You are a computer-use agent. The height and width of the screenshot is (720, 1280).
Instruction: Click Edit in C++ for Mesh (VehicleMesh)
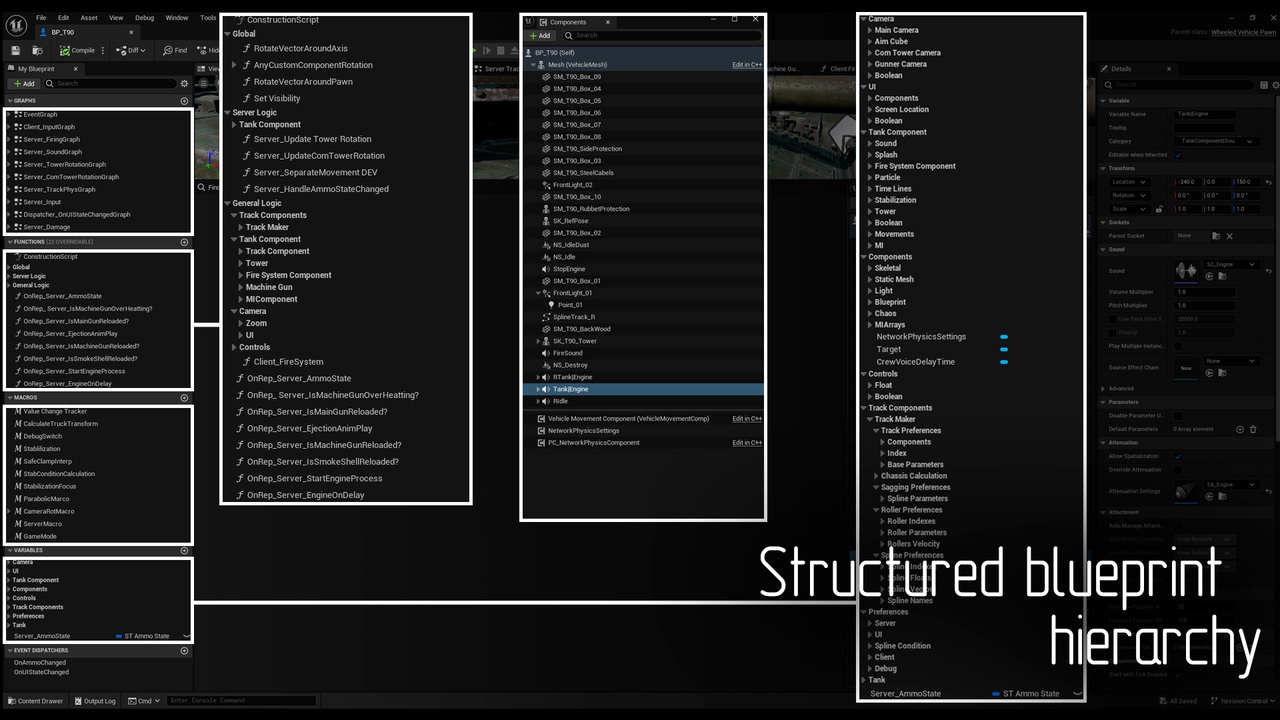point(747,65)
